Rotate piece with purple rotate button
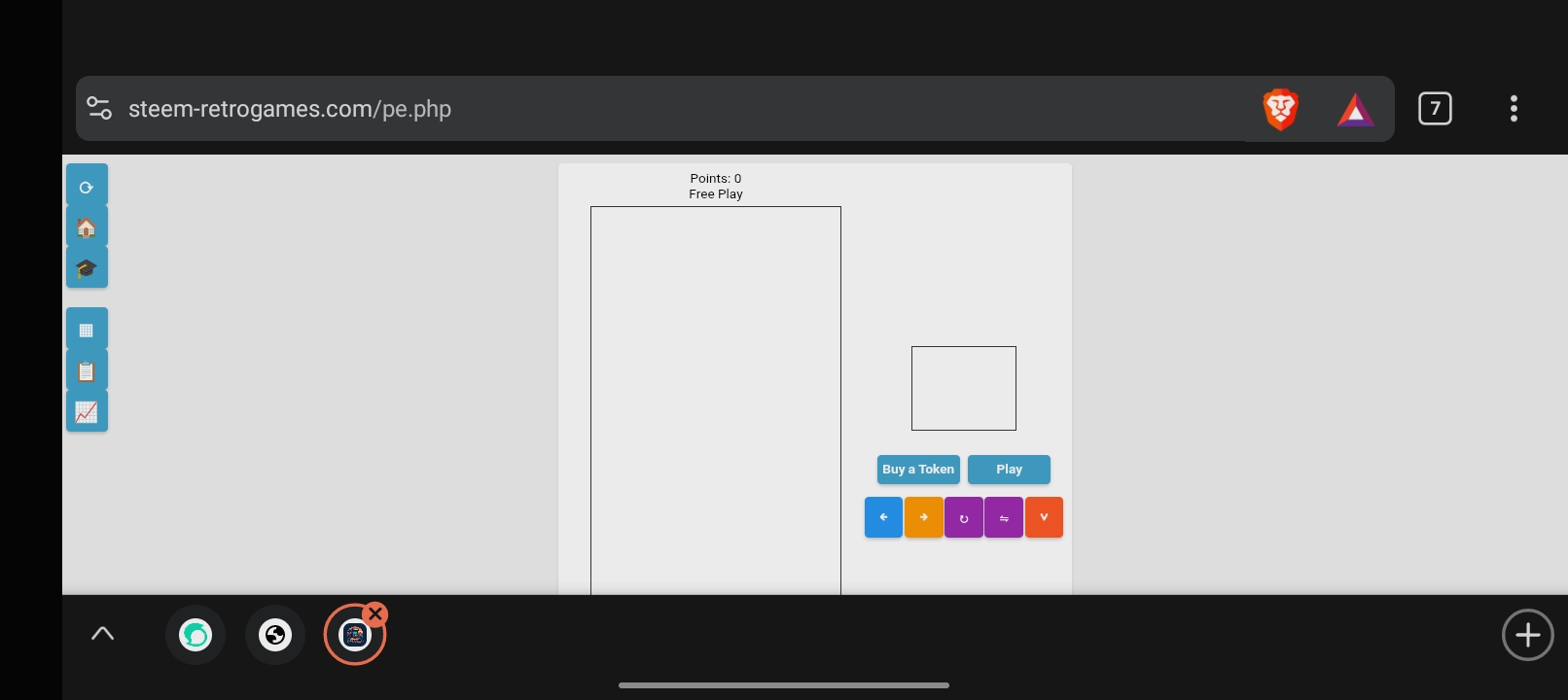This screenshot has height=700, width=1568. click(x=963, y=517)
